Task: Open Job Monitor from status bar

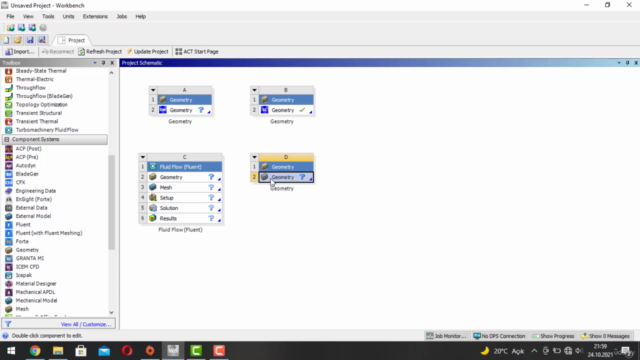Action: pos(446,336)
